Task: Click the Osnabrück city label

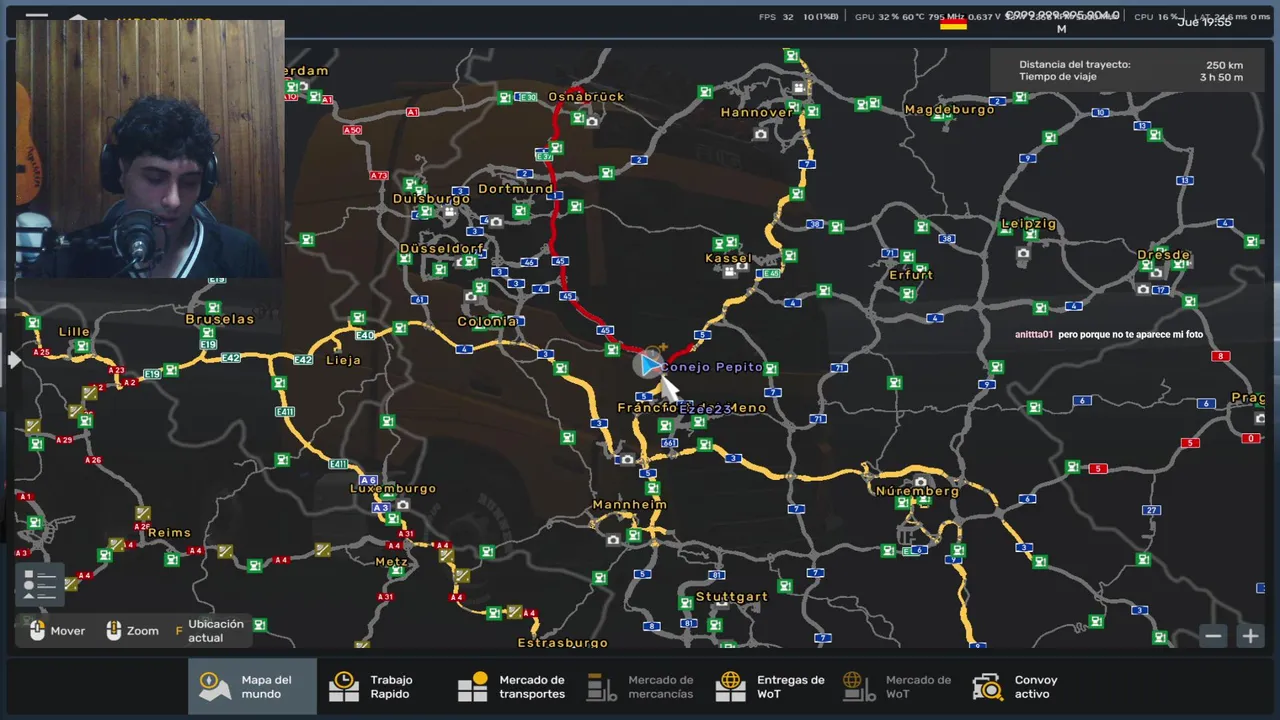Action: (586, 97)
